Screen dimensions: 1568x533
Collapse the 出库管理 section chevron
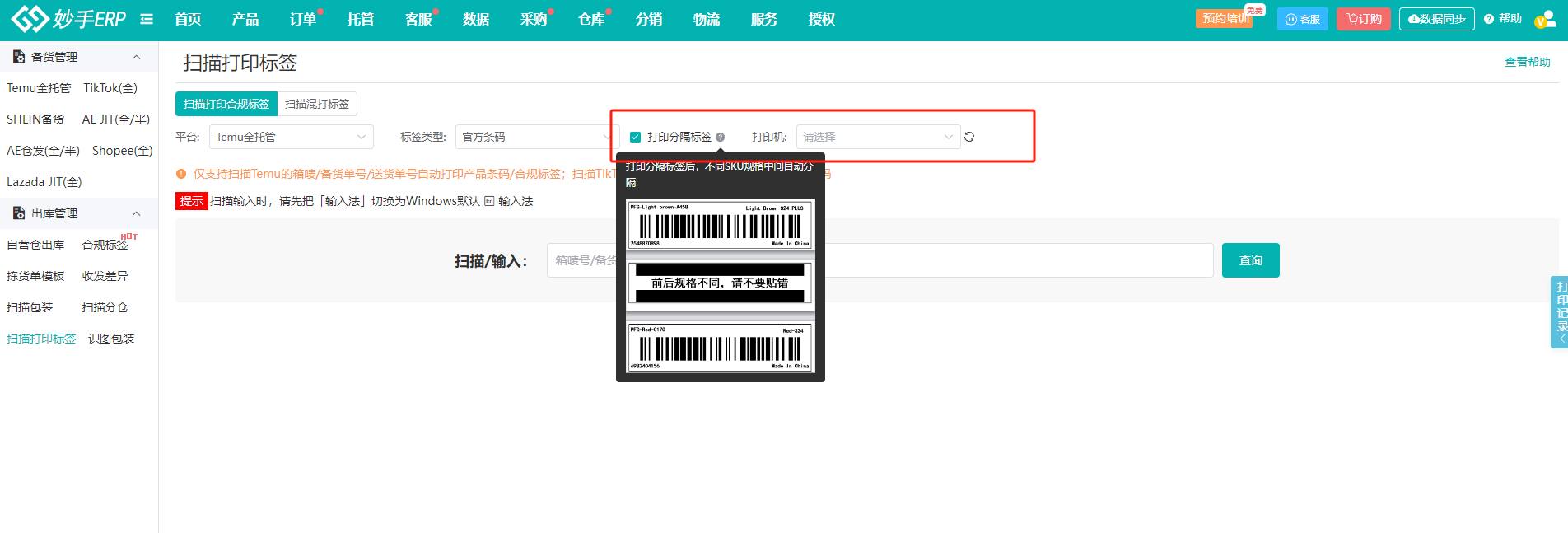tap(137, 213)
